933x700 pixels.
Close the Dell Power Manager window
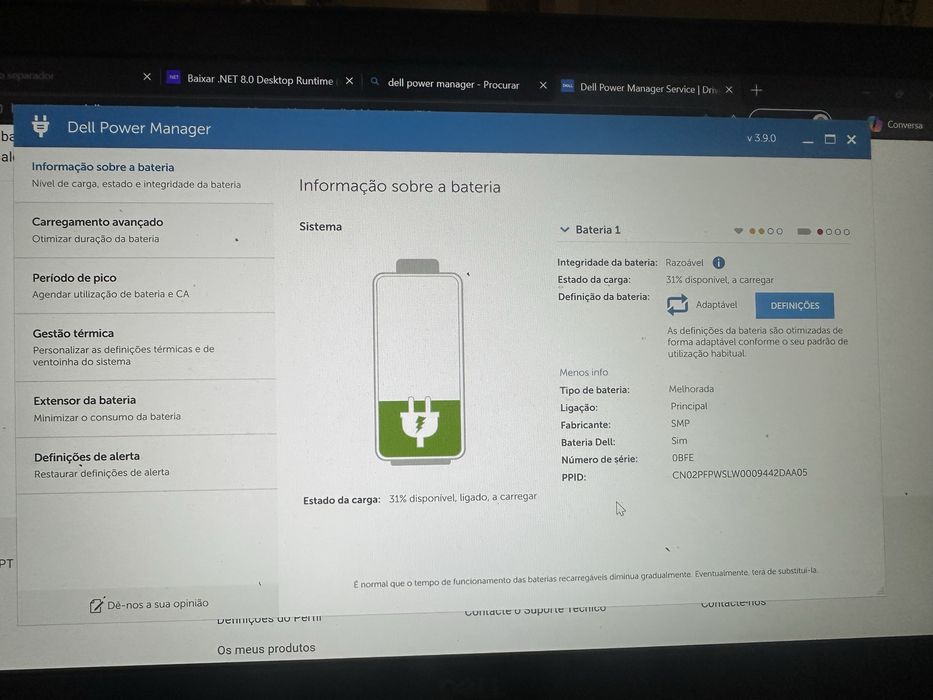(x=851, y=139)
